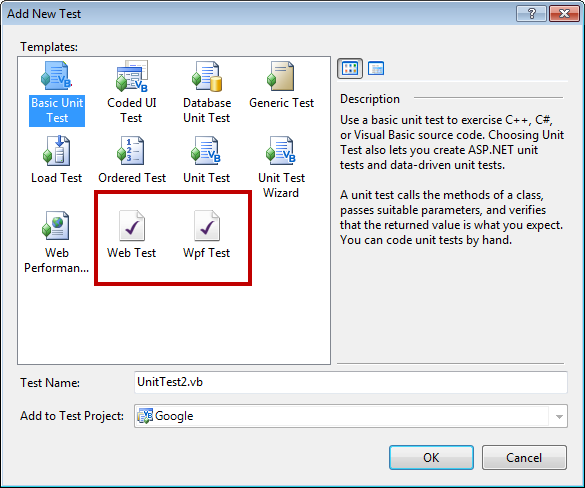Click the Google project combo box

coord(351,416)
